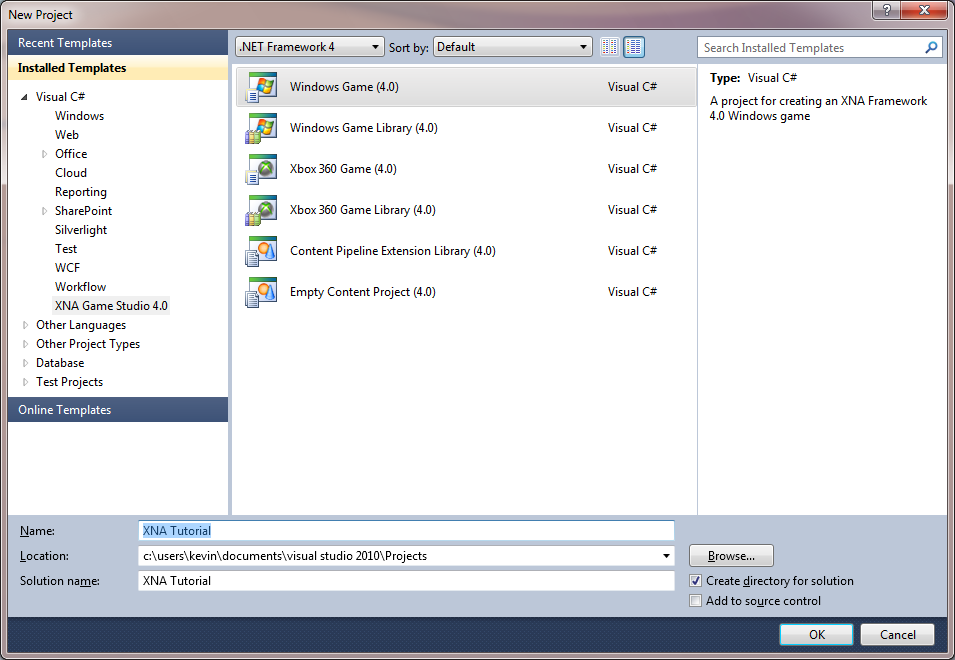Click the Windows Game (4.0) template icon

click(x=261, y=87)
